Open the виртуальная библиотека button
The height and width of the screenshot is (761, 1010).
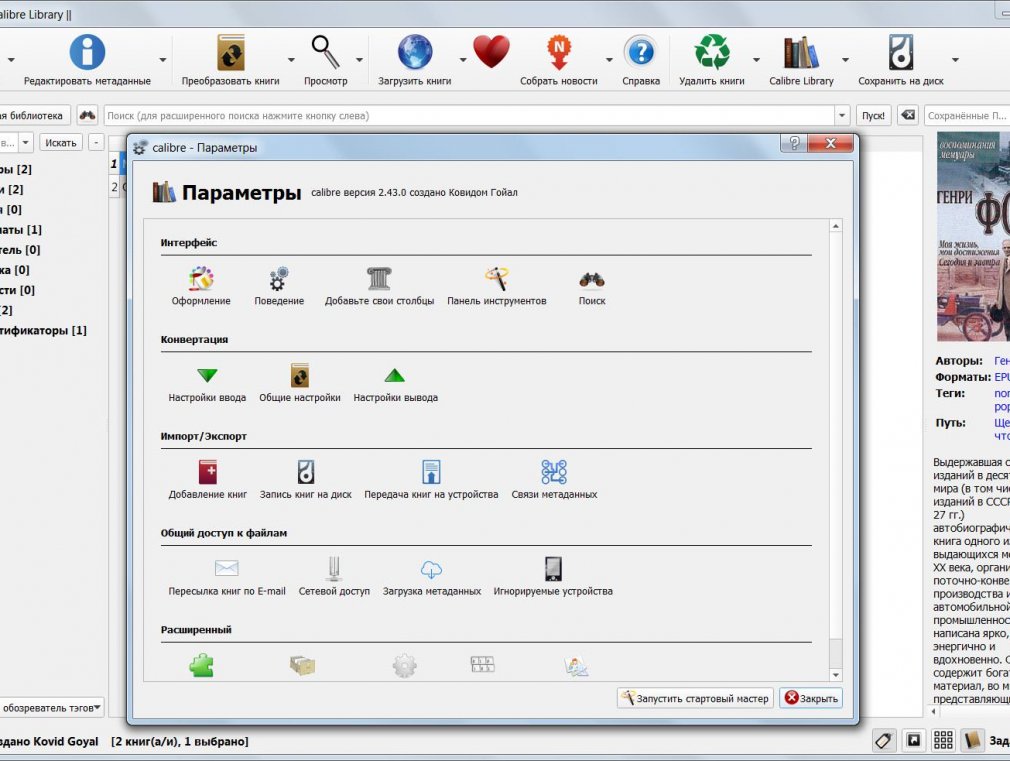coord(33,116)
